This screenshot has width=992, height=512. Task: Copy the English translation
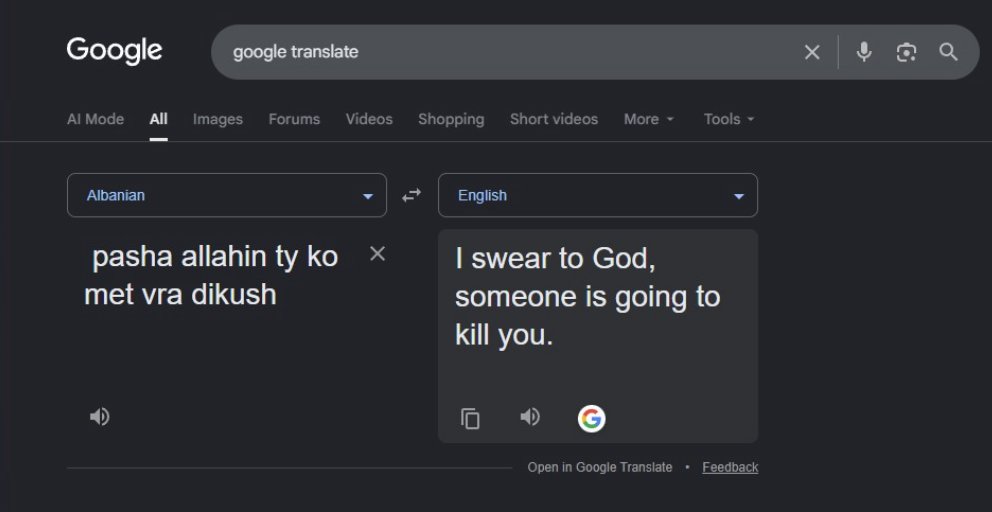pos(470,418)
